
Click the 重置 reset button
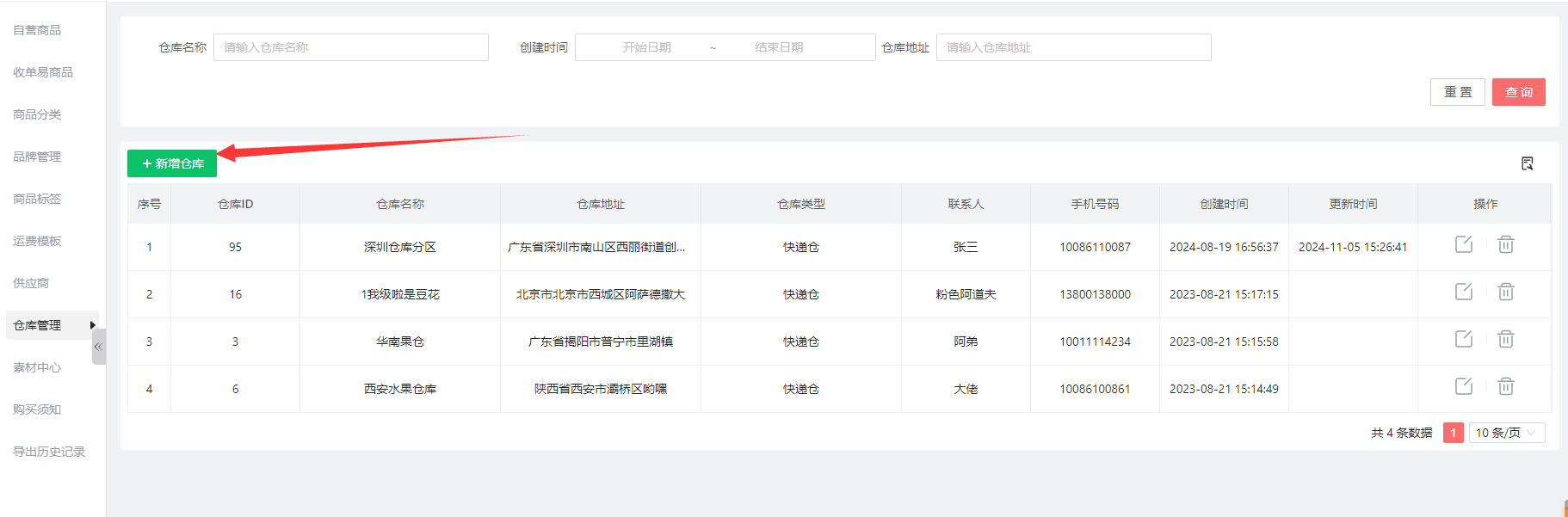(x=1457, y=92)
